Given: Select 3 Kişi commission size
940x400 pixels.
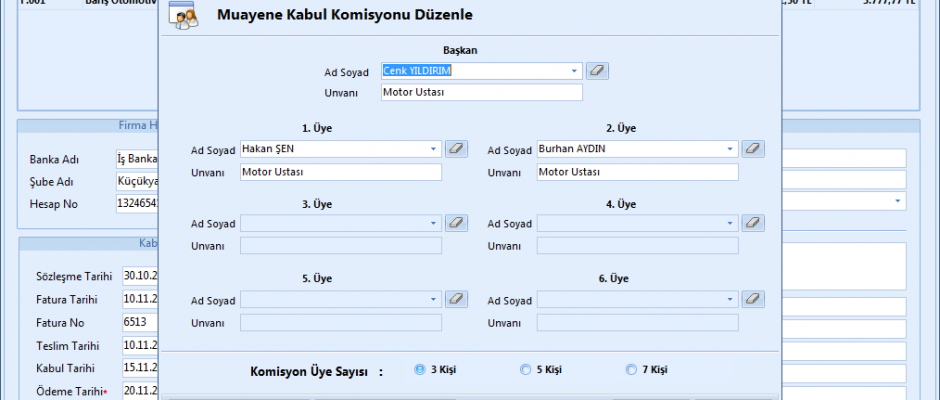Looking at the screenshot, I should [420, 369].
